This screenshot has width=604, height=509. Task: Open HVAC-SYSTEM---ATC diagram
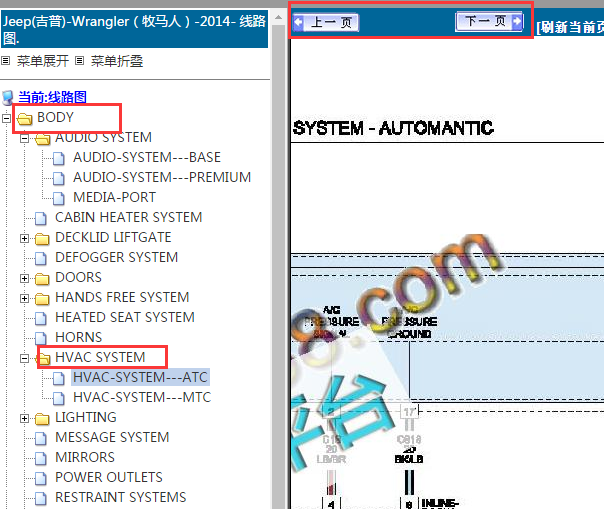(141, 378)
